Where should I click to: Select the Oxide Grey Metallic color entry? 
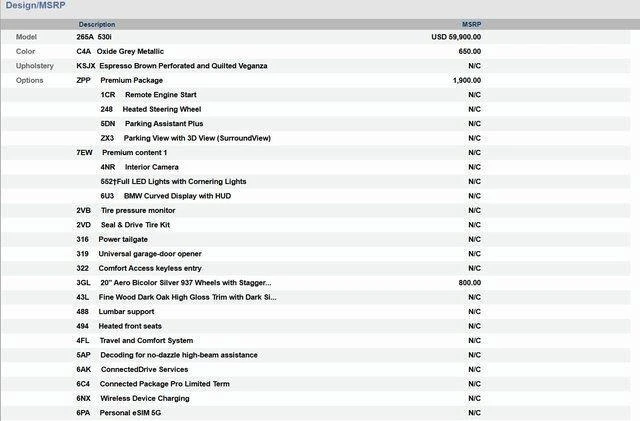point(130,51)
